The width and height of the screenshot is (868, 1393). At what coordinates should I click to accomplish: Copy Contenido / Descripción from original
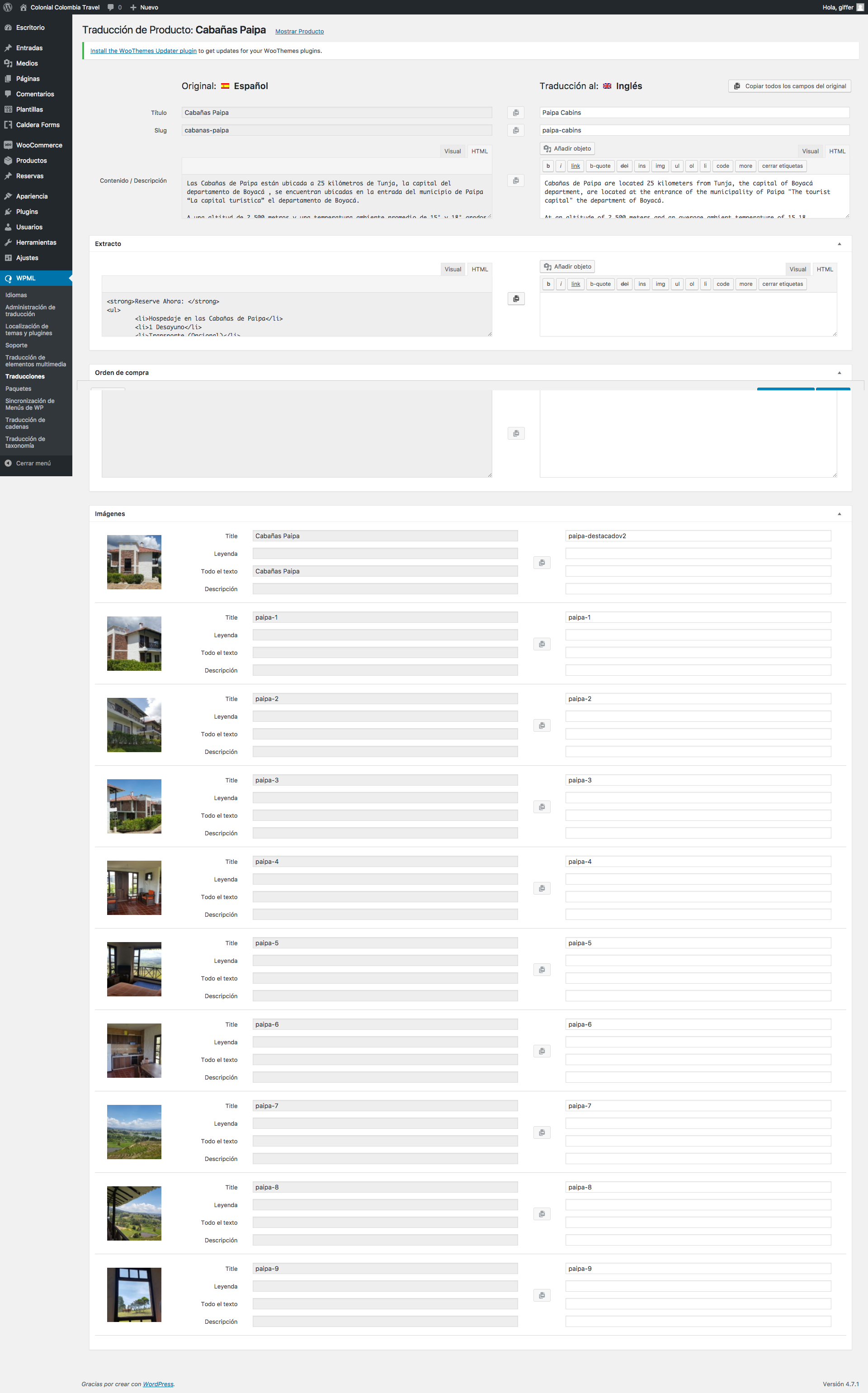[x=515, y=180]
